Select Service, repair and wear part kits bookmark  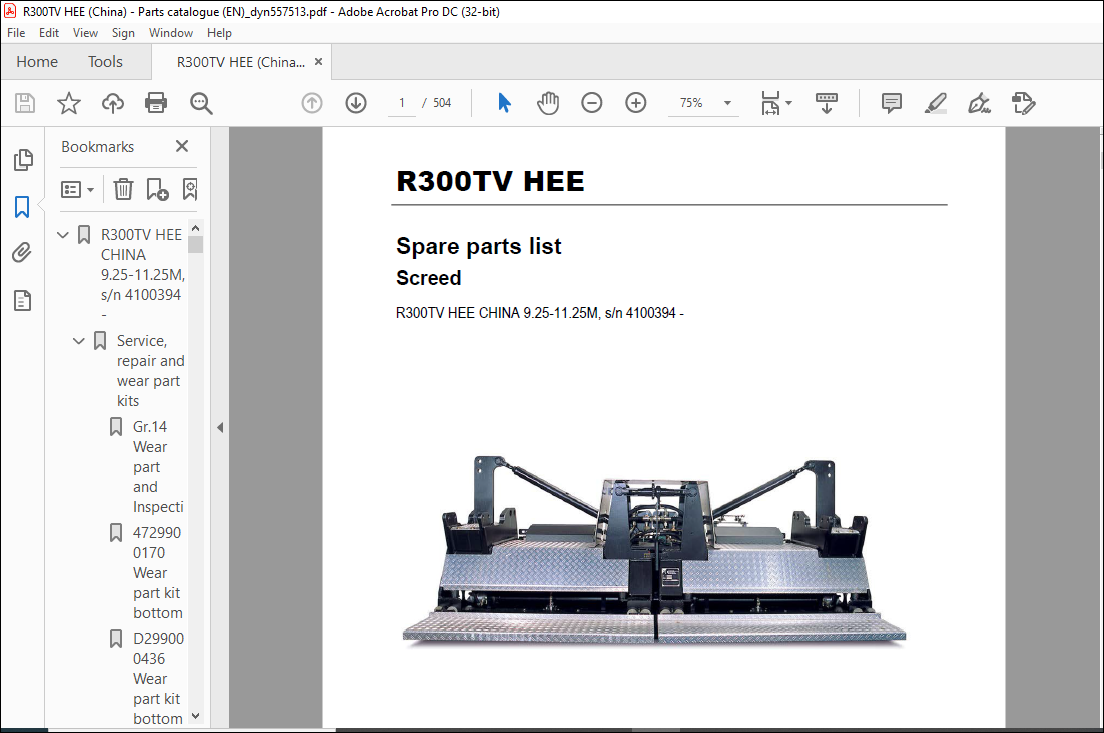point(151,370)
